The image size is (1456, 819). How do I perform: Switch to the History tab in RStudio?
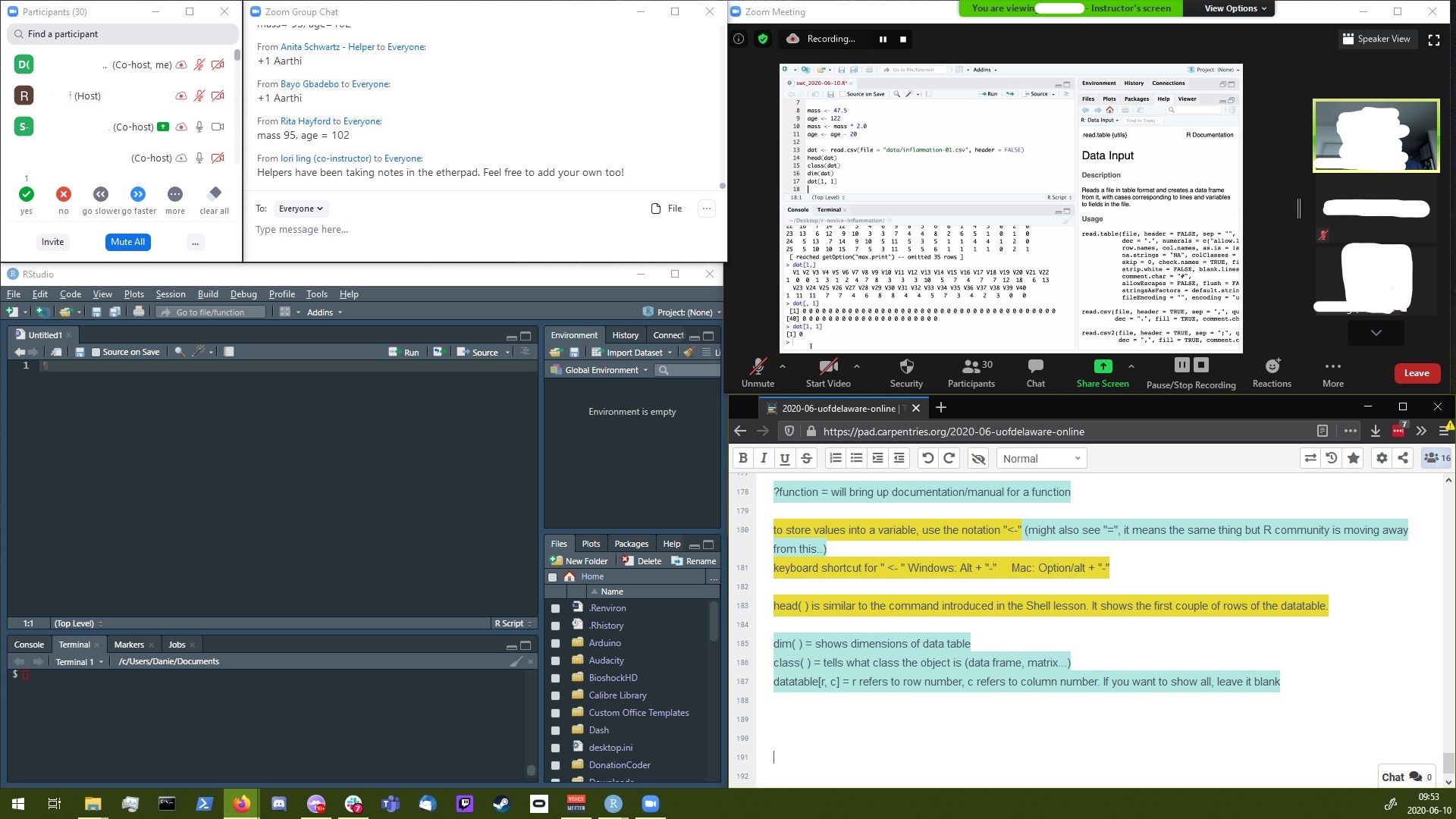click(x=624, y=334)
